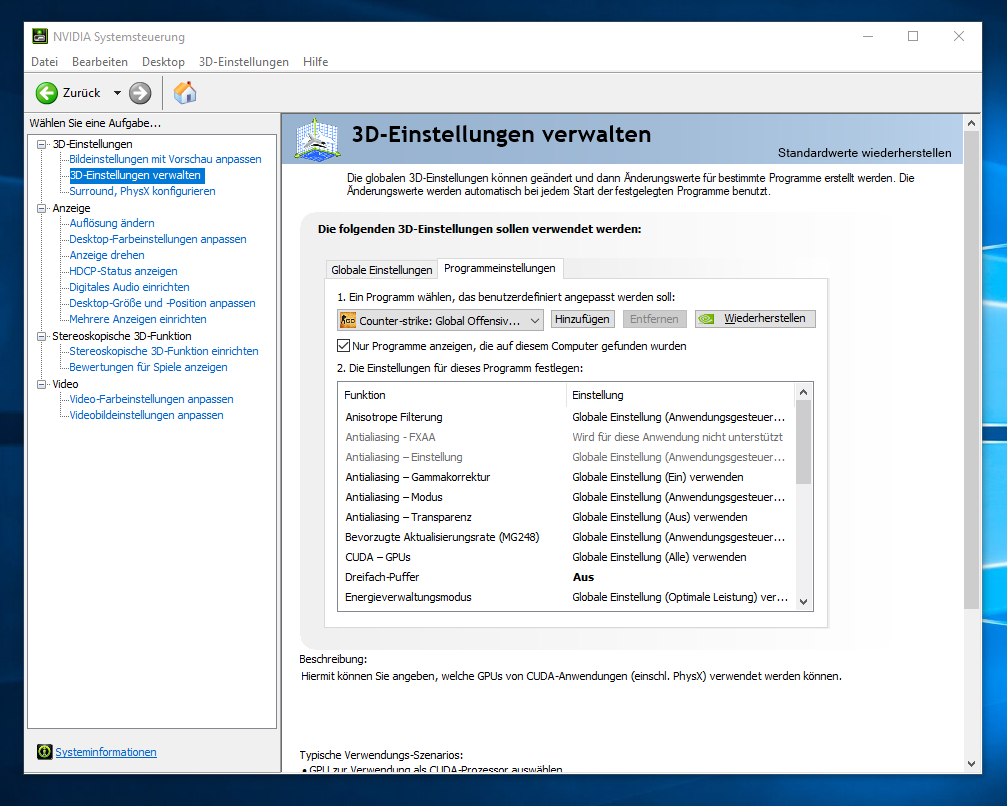The height and width of the screenshot is (806, 1007).
Task: Collapse the 3D-Einstellungen tree node
Action: pyautogui.click(x=42, y=144)
